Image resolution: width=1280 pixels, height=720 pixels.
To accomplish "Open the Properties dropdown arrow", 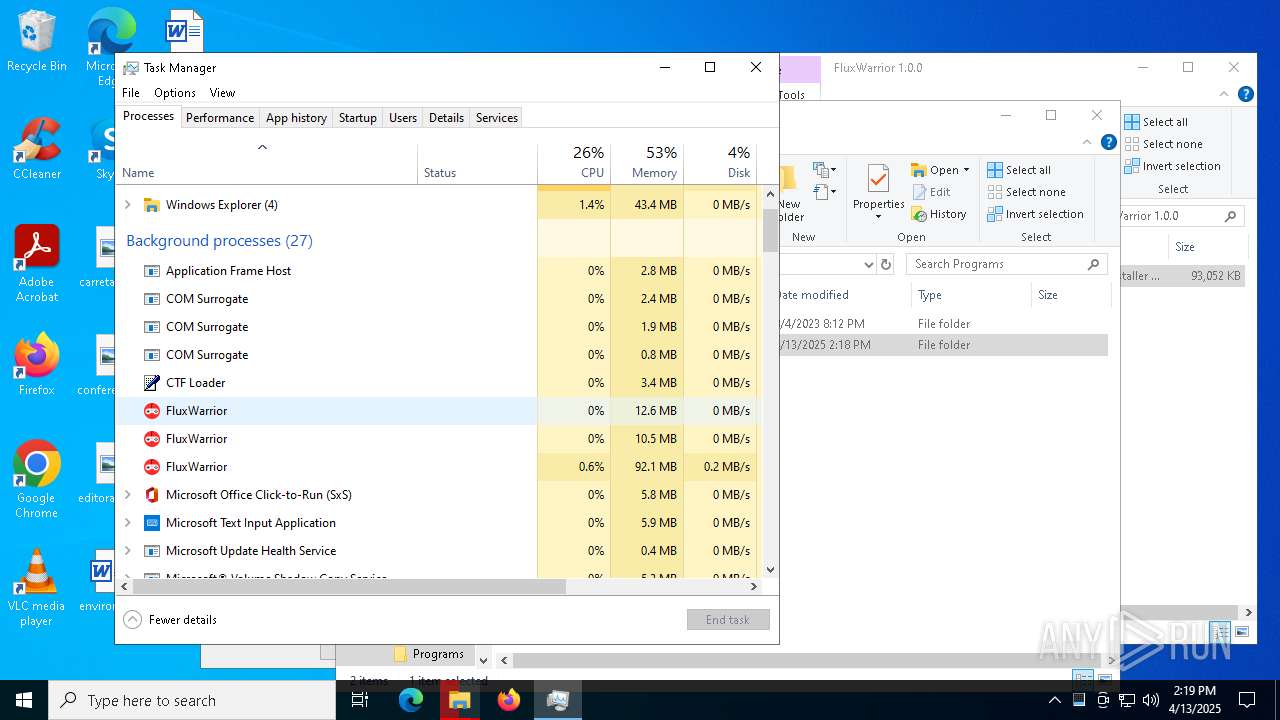I will (x=878, y=217).
